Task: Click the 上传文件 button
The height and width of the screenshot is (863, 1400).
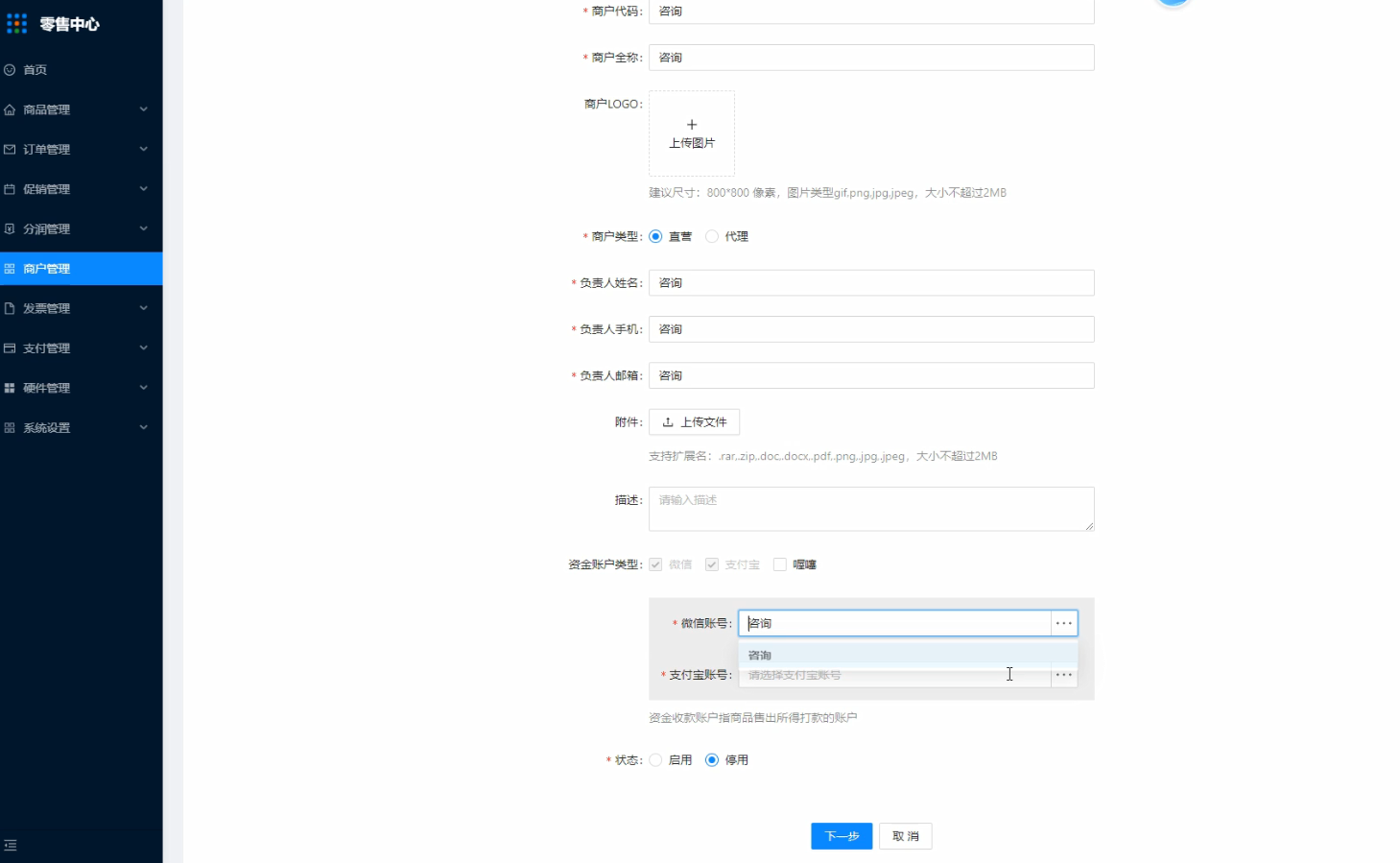Action: click(x=694, y=422)
